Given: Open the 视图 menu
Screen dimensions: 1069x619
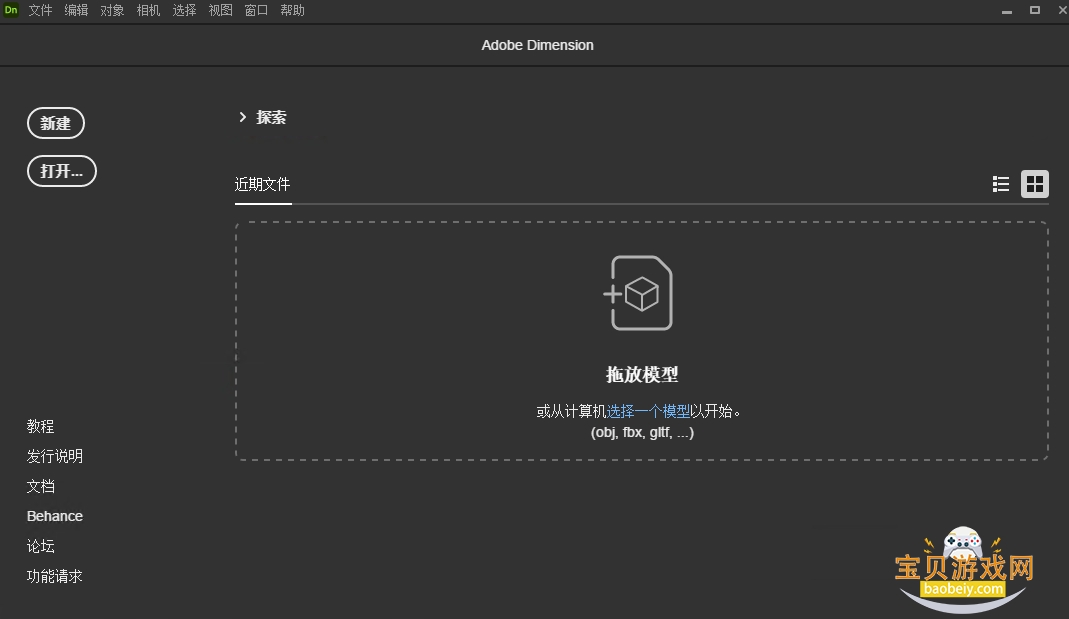Looking at the screenshot, I should click(x=220, y=10).
